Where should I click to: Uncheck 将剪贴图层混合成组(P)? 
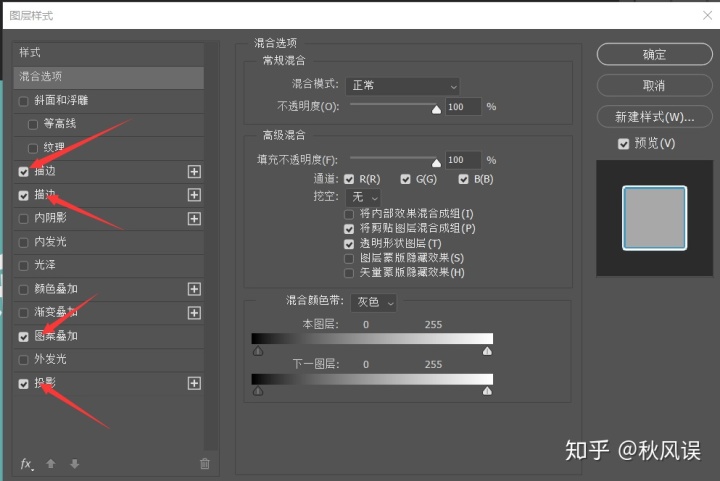[349, 229]
